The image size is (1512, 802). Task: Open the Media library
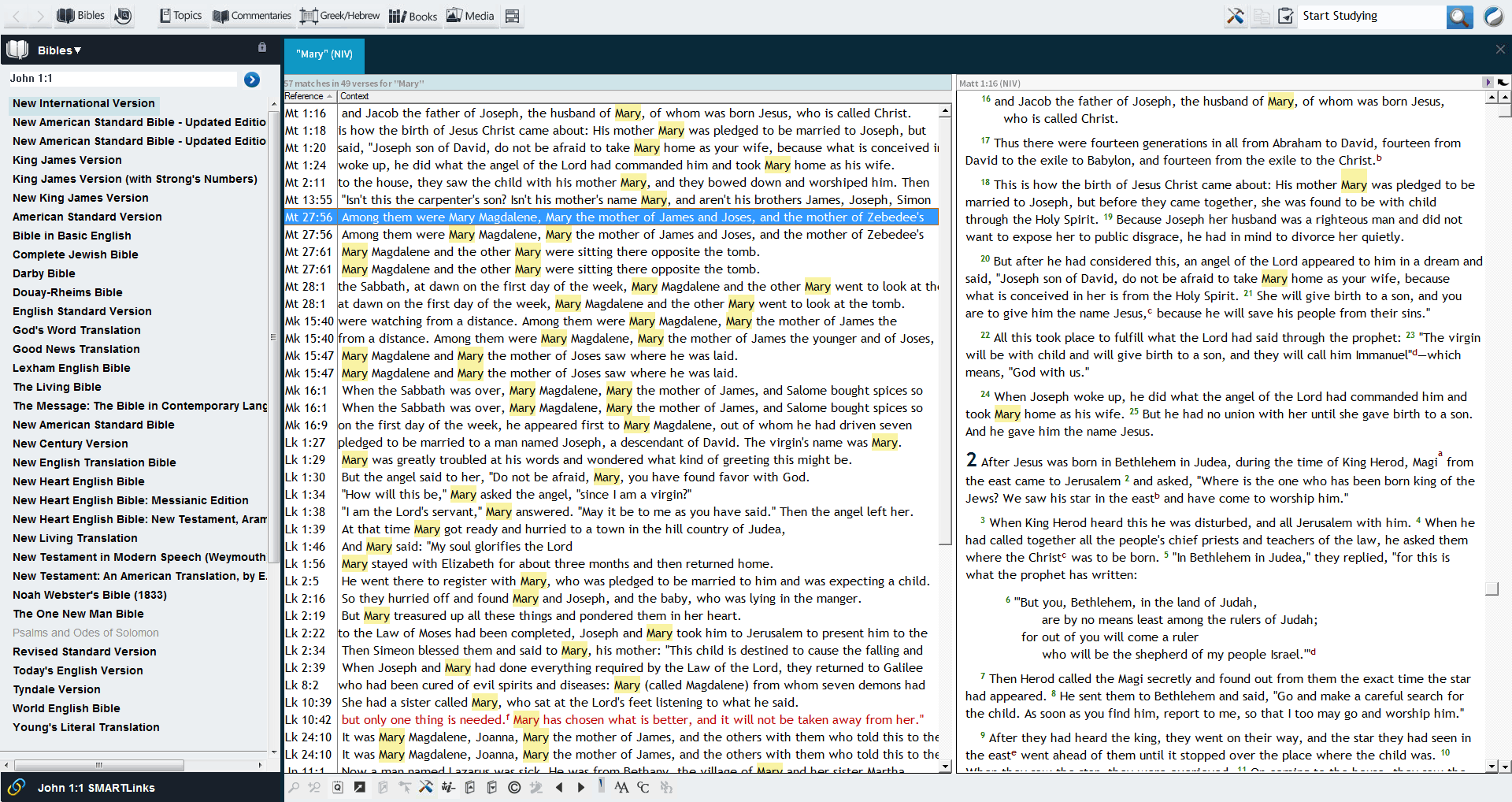(470, 16)
